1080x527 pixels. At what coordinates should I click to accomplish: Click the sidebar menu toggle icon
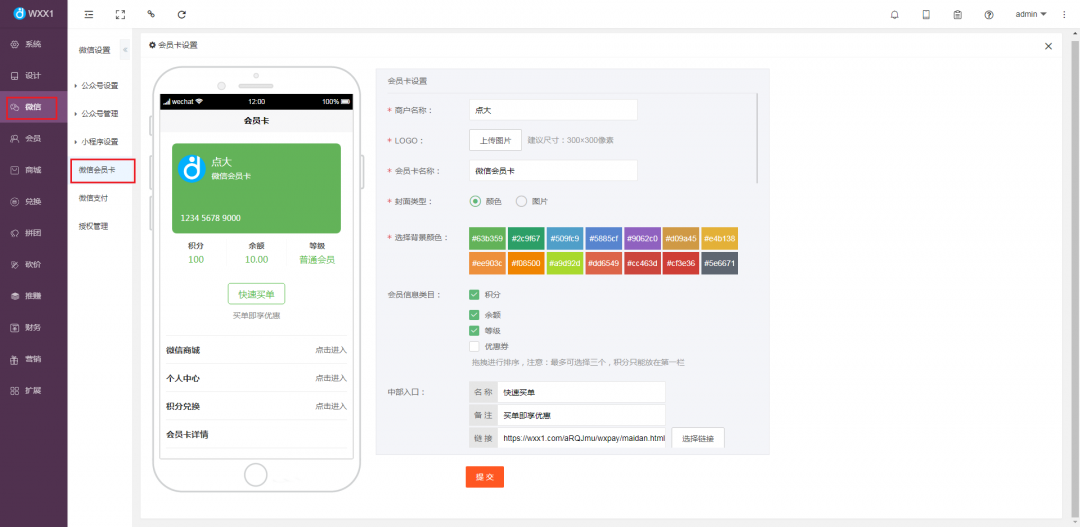point(89,15)
